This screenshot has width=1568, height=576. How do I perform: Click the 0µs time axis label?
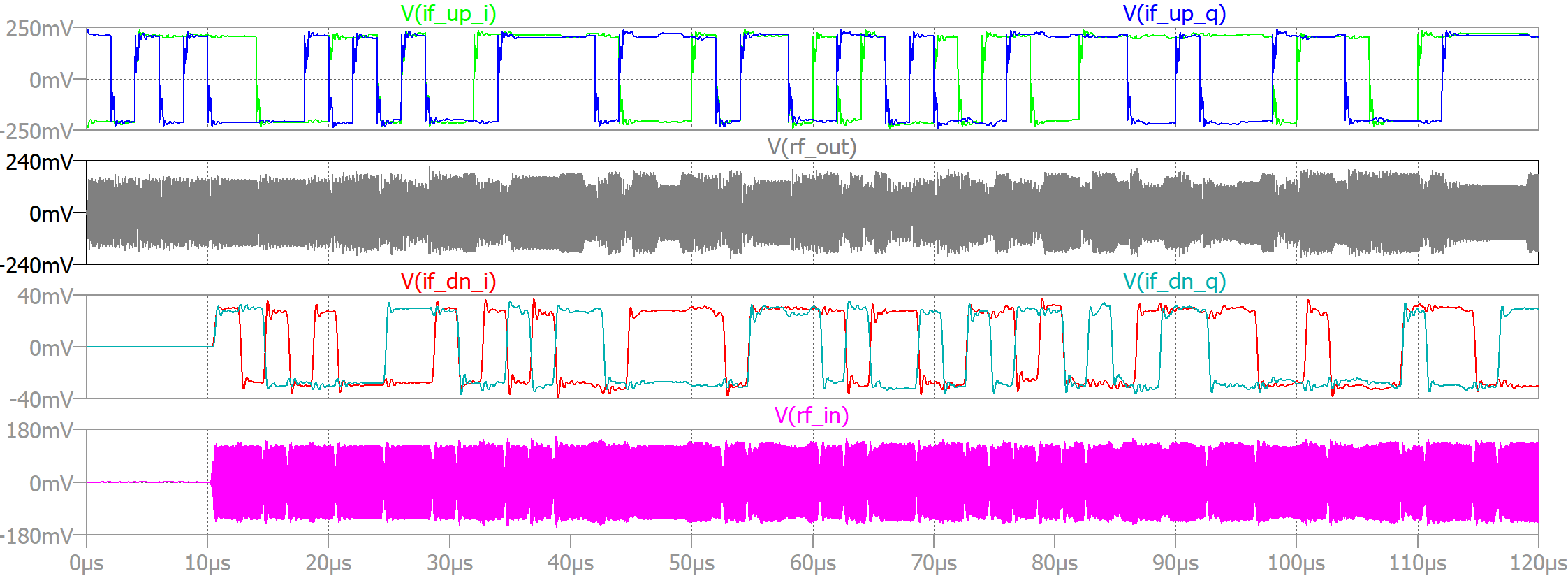(87, 563)
